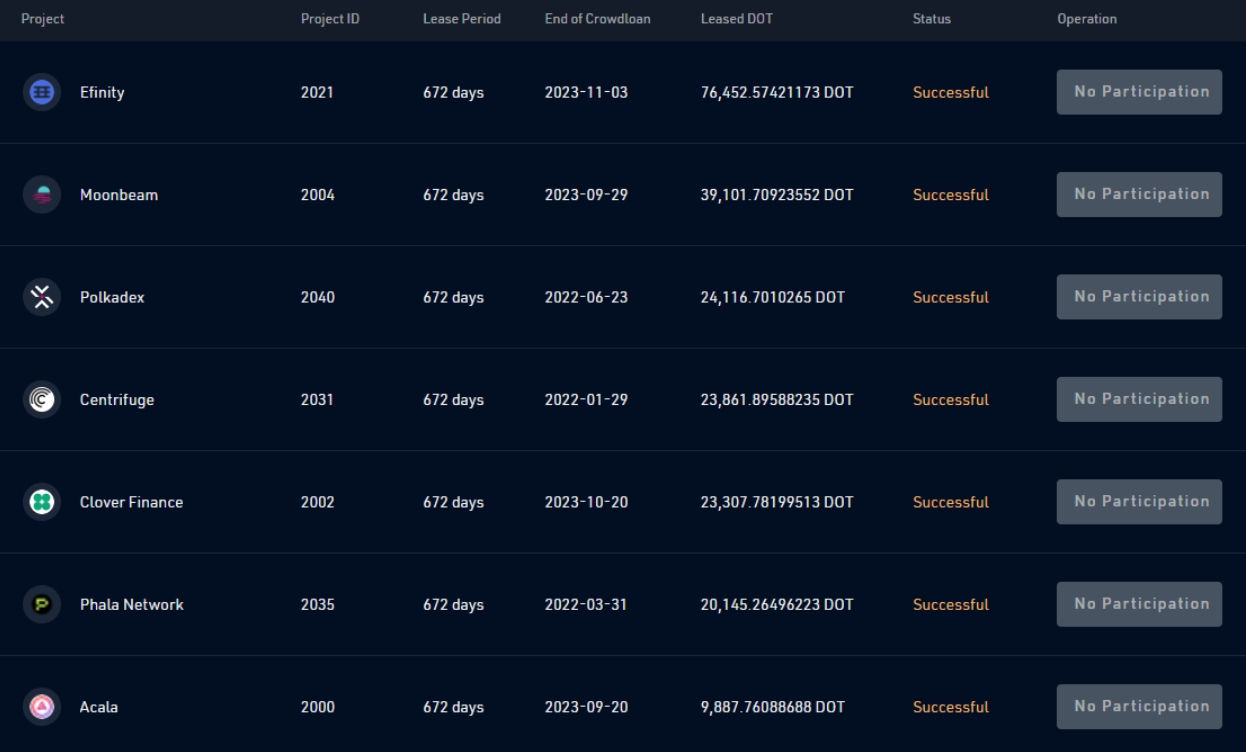This screenshot has height=752, width=1246.
Task: Click the Polkadex project logo icon
Action: (41, 296)
